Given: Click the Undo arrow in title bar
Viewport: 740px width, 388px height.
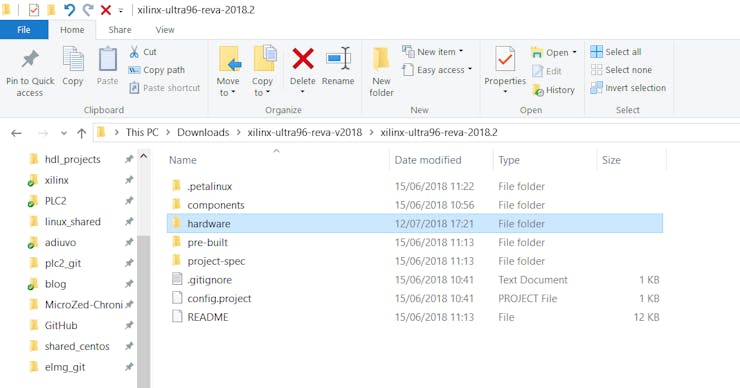Looking at the screenshot, I should click(x=69, y=9).
